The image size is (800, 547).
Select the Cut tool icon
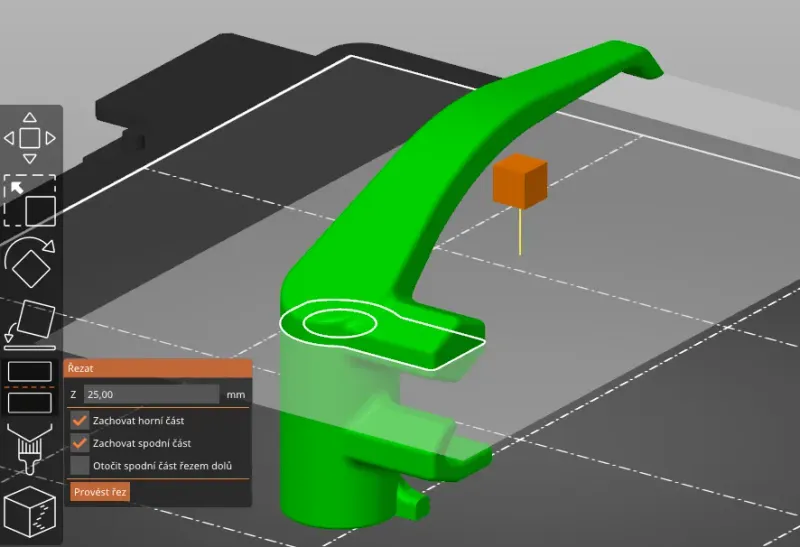coord(30,387)
